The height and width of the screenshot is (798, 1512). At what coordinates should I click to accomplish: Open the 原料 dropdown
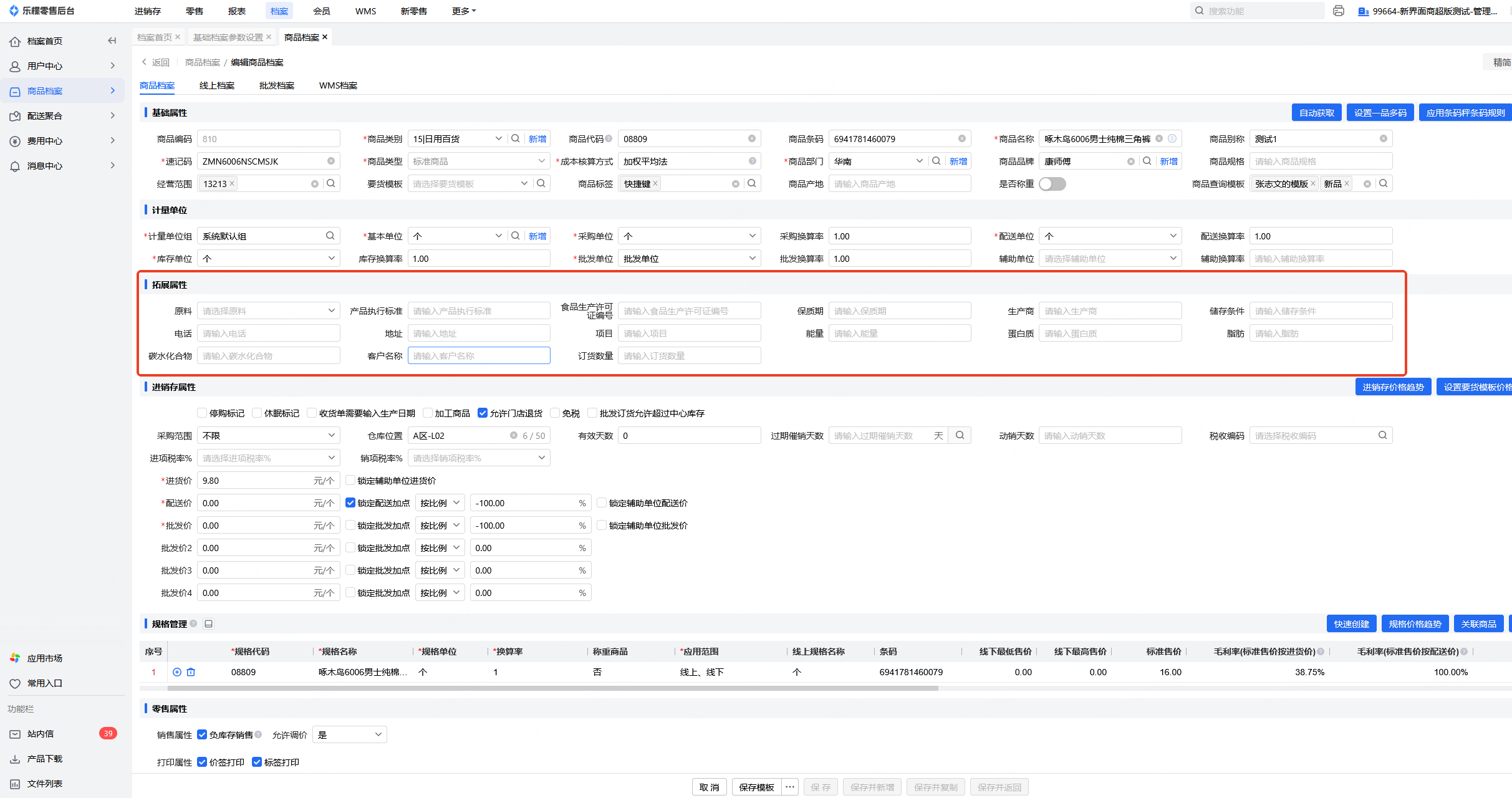pos(268,310)
